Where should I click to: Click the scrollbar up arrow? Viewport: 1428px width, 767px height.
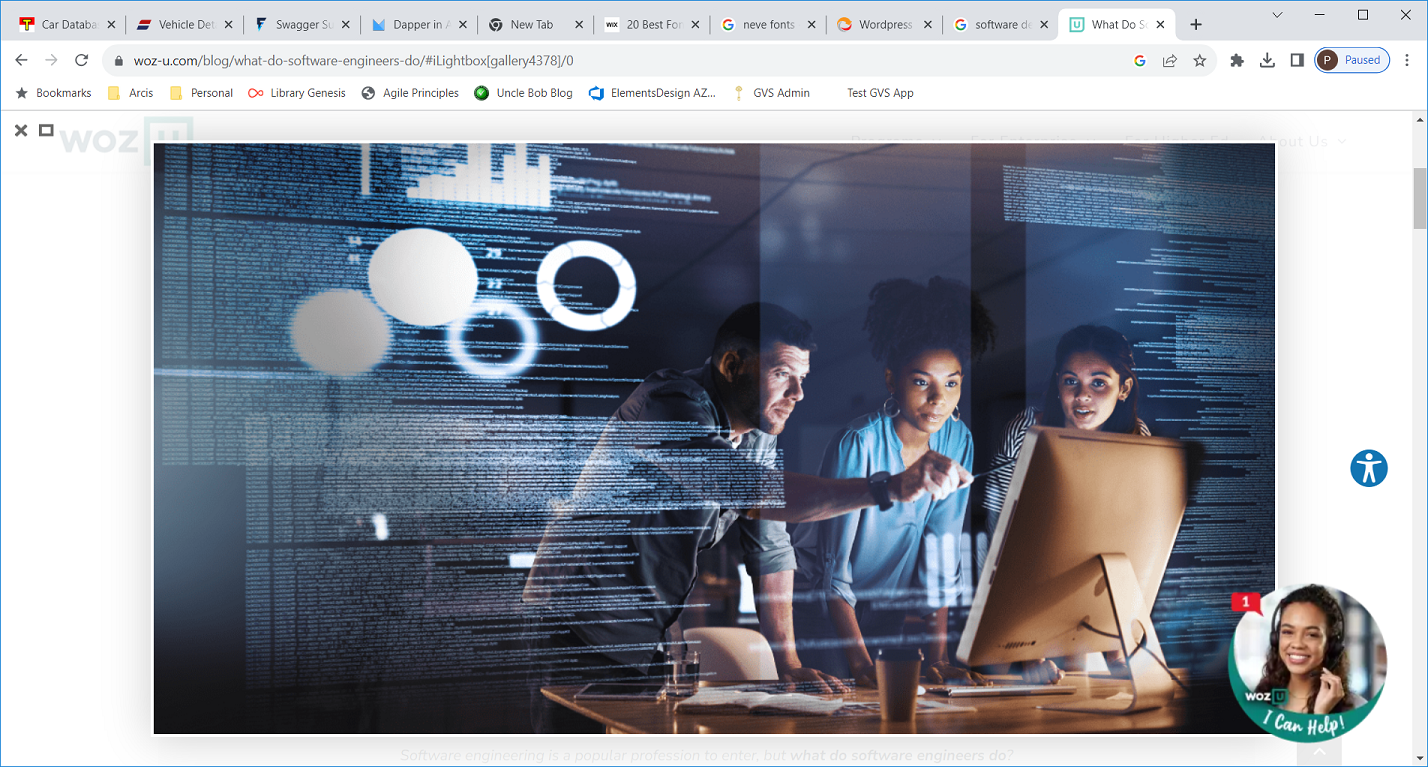[1419, 120]
